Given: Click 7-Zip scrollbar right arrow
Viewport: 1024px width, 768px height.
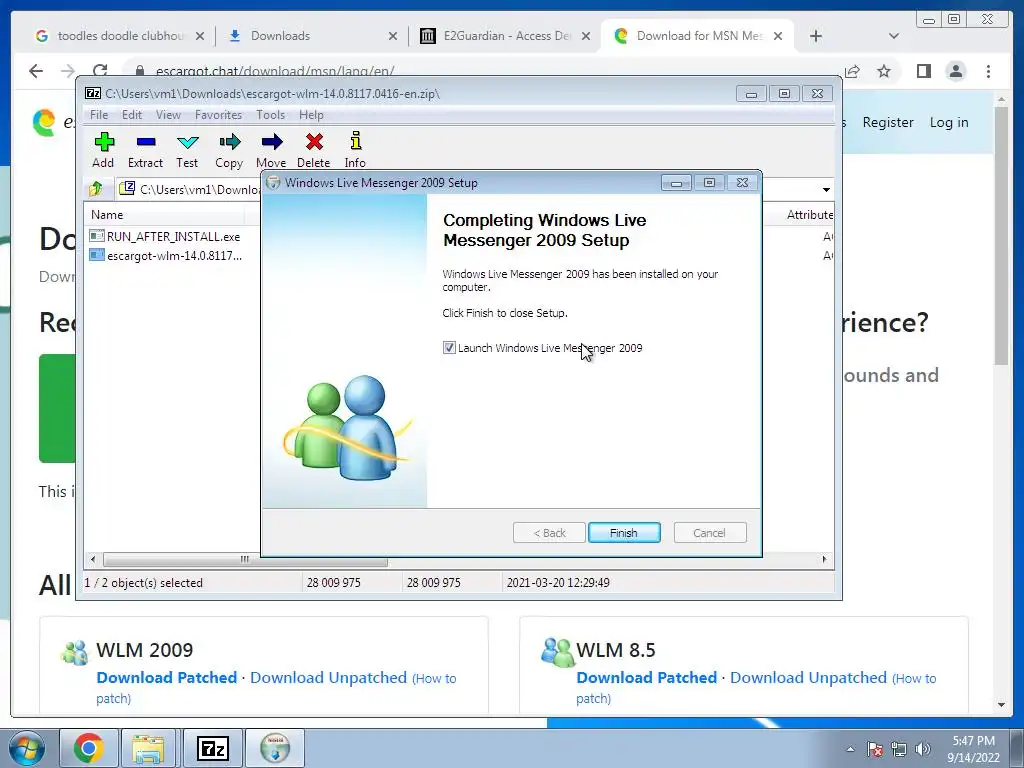Looking at the screenshot, I should [x=824, y=560].
